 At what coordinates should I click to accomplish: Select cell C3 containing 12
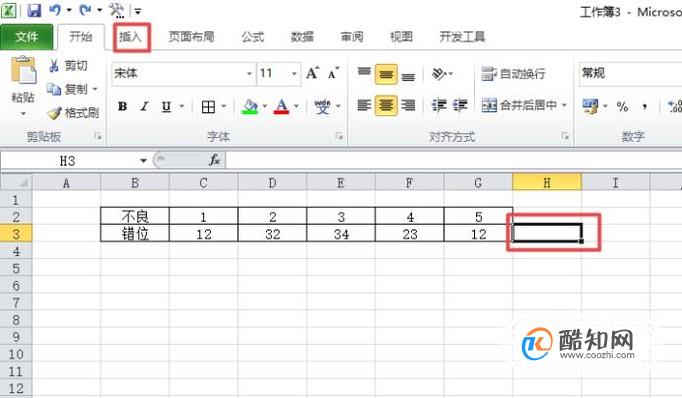coord(204,234)
